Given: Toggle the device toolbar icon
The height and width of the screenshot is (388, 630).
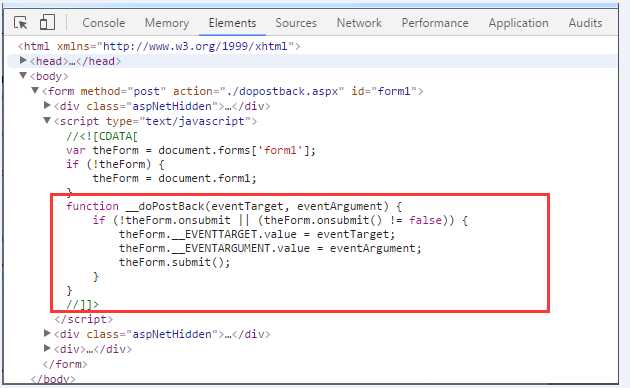Looking at the screenshot, I should 47,22.
